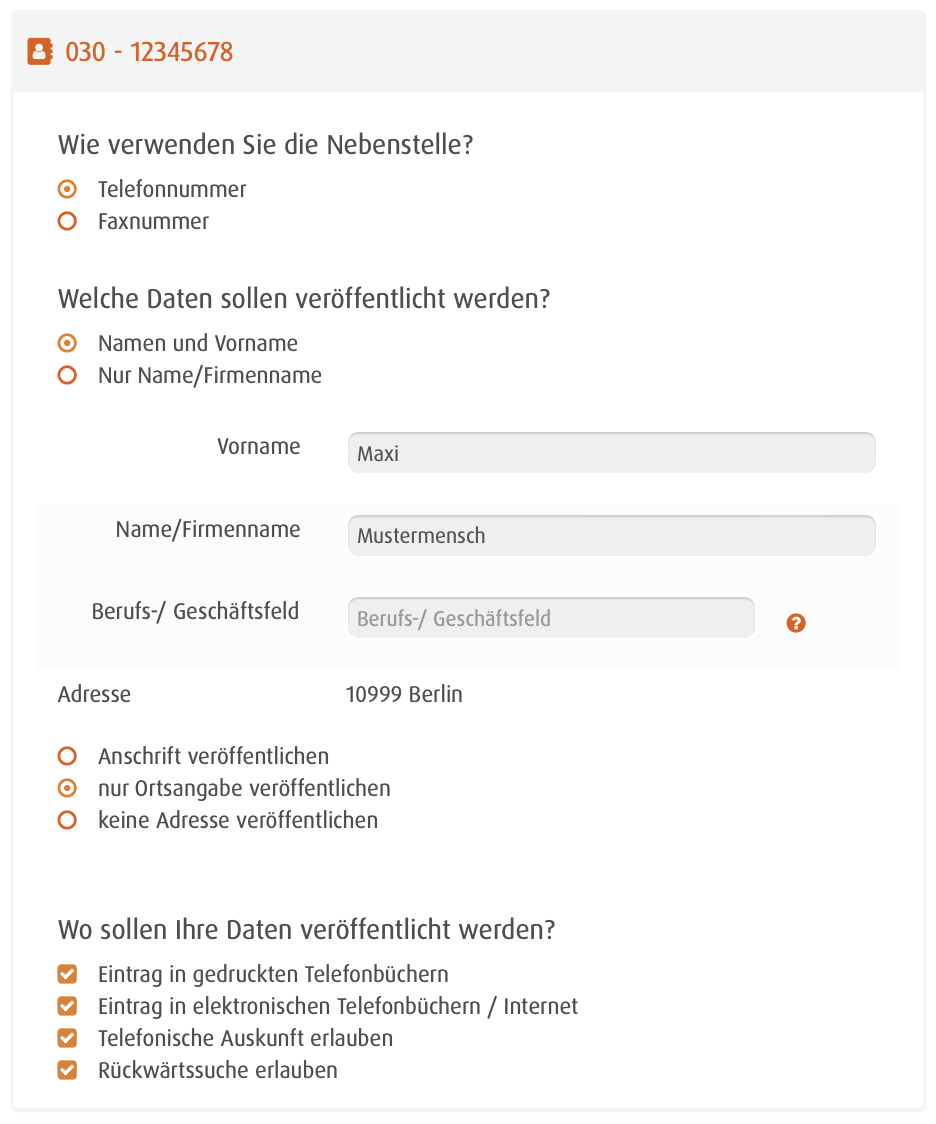
Task: Open help icon beside Berufs-/Geschäftsfeld
Action: pyautogui.click(x=796, y=623)
